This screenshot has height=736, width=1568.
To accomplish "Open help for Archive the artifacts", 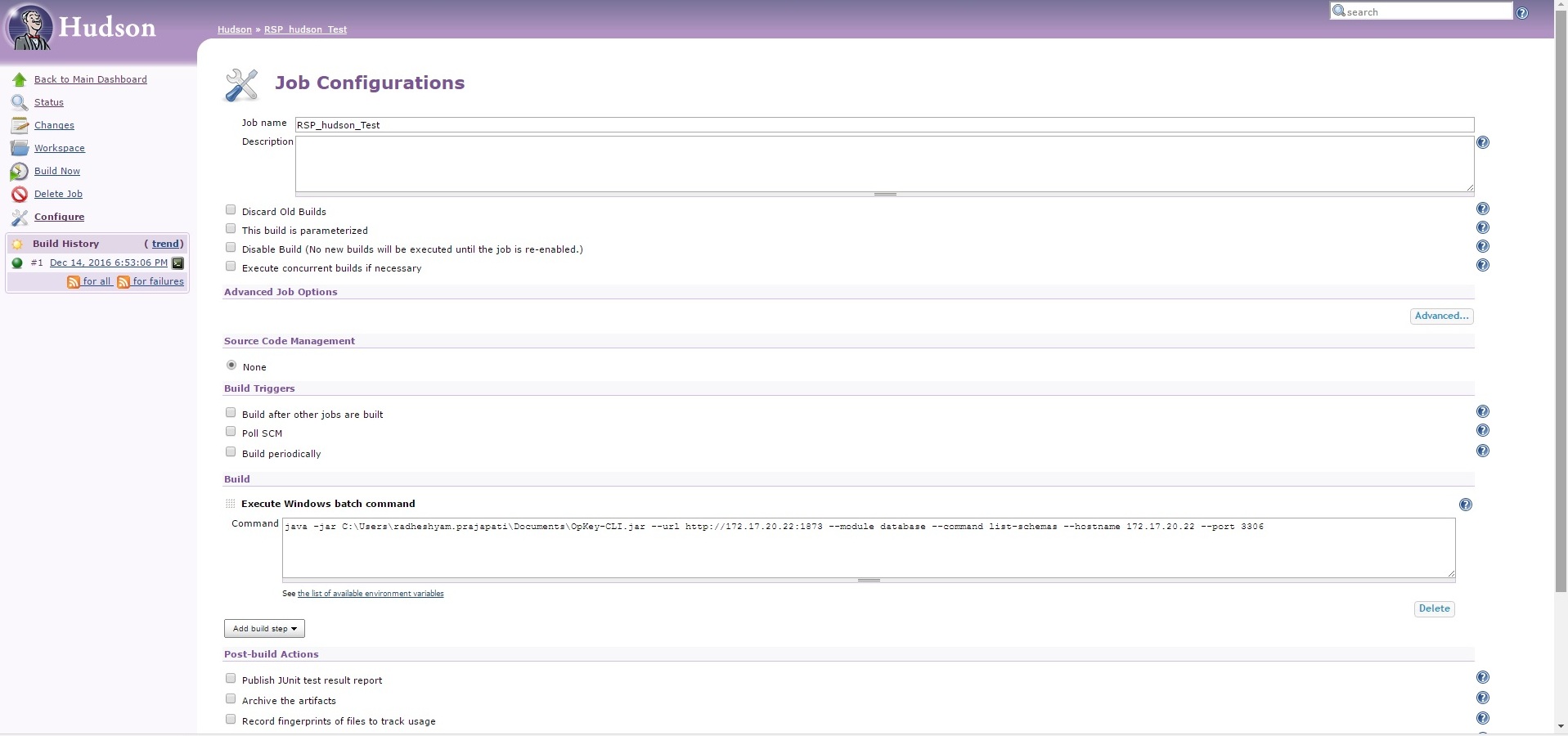I will tap(1483, 698).
